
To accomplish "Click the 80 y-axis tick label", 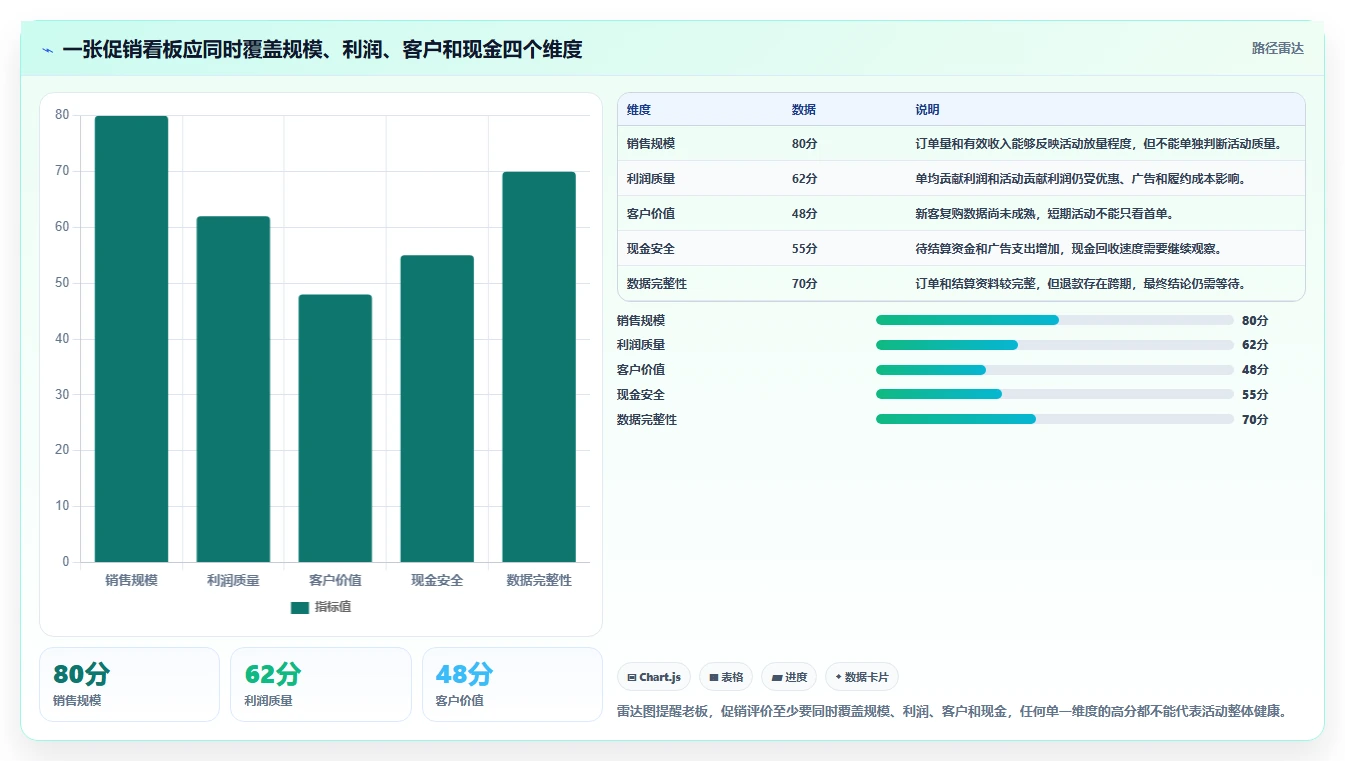I will pyautogui.click(x=62, y=115).
